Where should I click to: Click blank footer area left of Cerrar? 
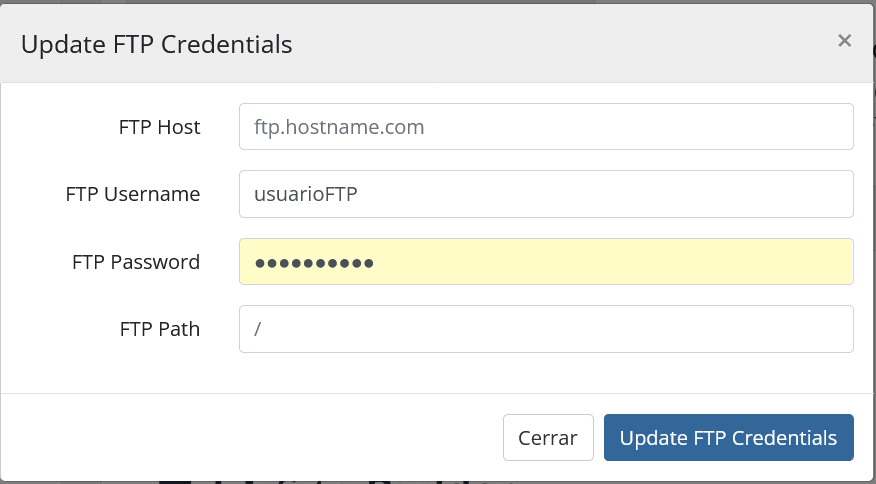[250, 438]
